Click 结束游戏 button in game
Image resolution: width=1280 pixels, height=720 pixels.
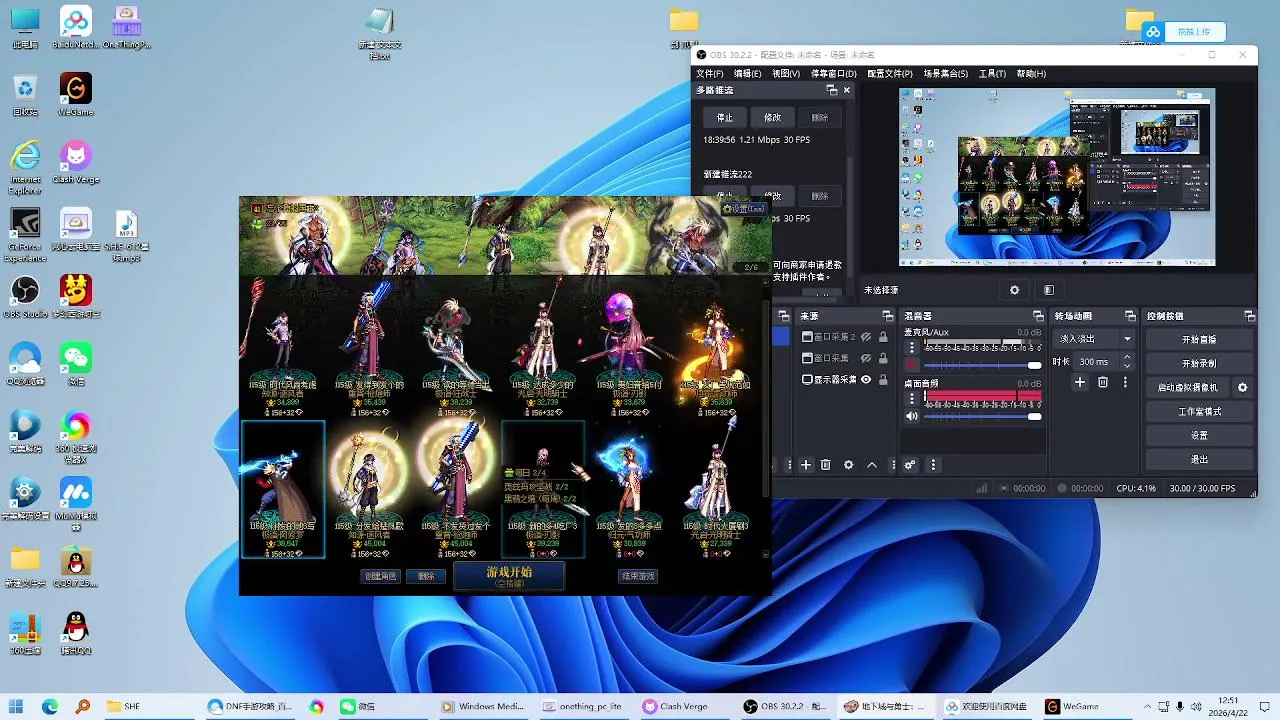point(638,576)
